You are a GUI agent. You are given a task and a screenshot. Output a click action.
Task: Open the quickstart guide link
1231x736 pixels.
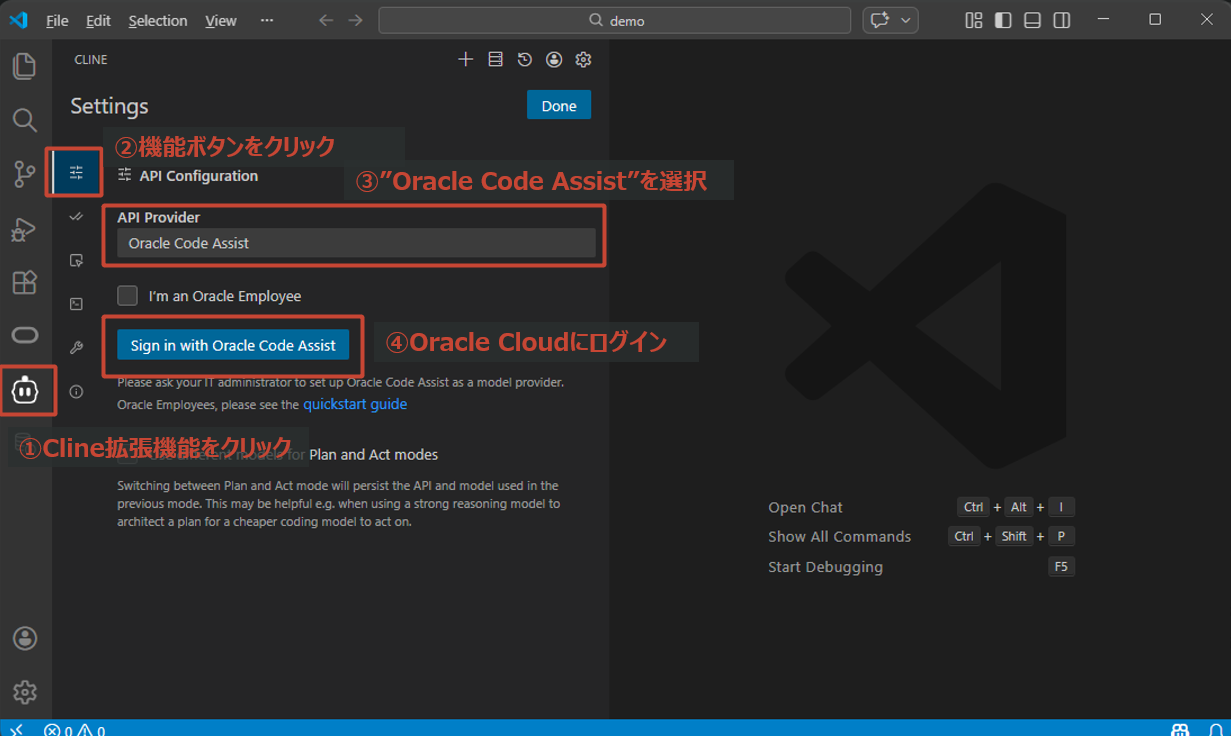pyautogui.click(x=355, y=404)
